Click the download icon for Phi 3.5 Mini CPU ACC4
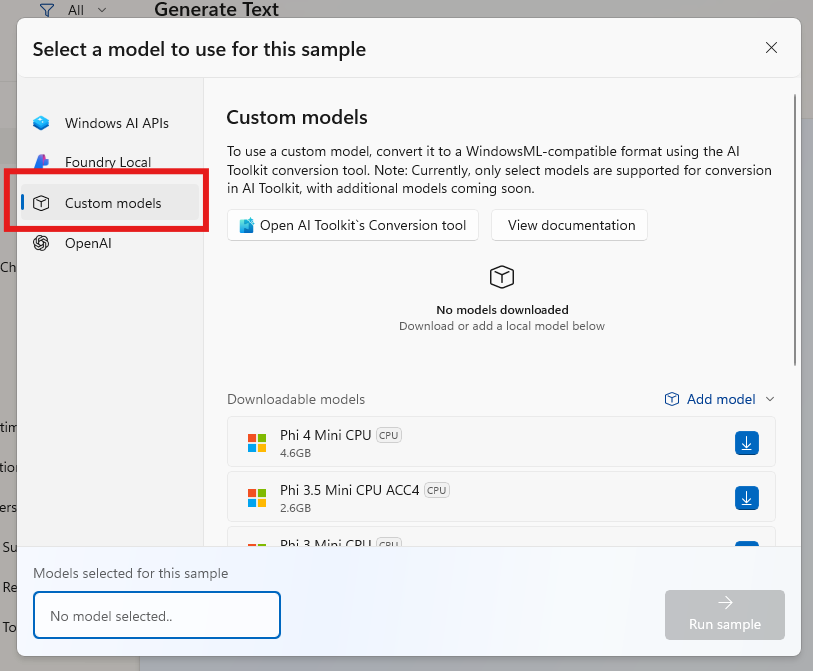This screenshot has height=671, width=813. 746,497
